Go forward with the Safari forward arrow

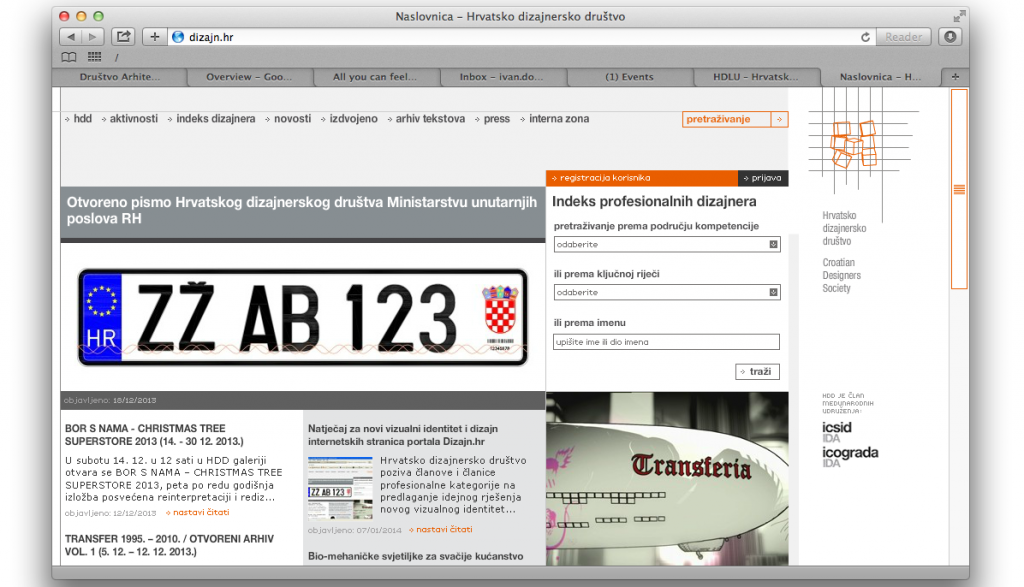click(93, 37)
